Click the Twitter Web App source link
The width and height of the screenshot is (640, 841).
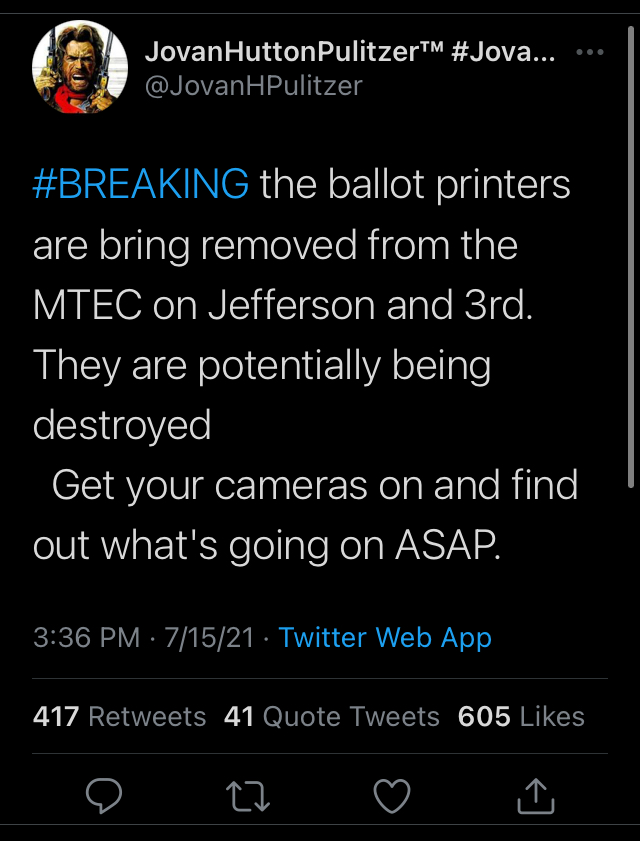385,637
